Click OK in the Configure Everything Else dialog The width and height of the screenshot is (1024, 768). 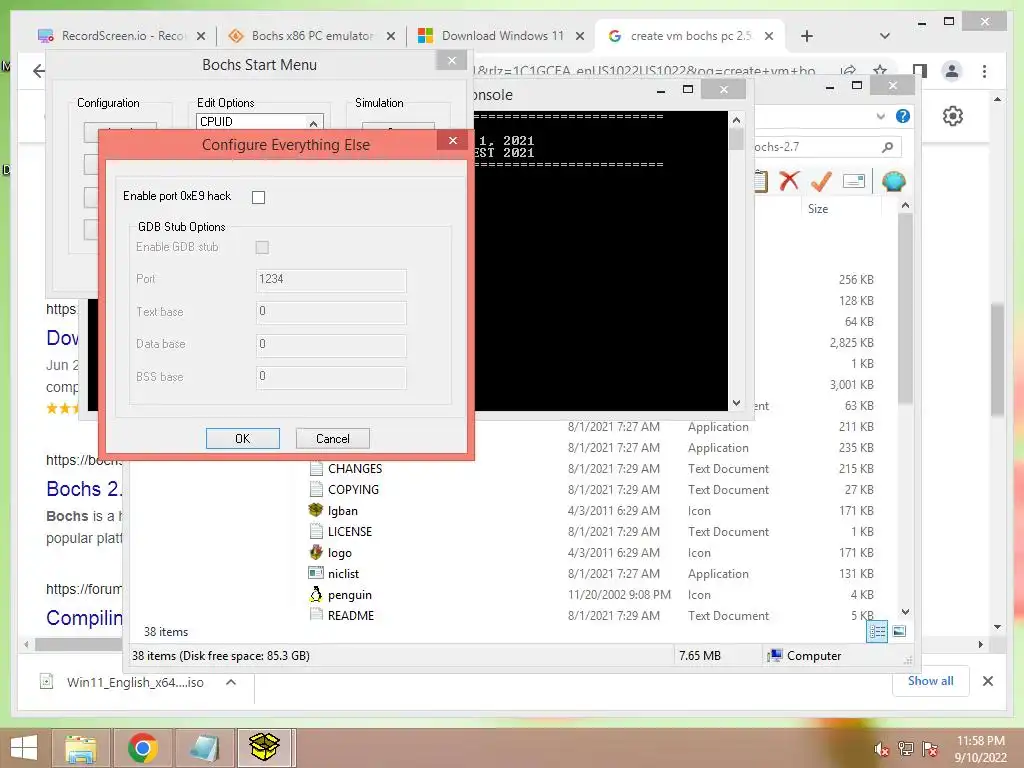click(x=242, y=439)
